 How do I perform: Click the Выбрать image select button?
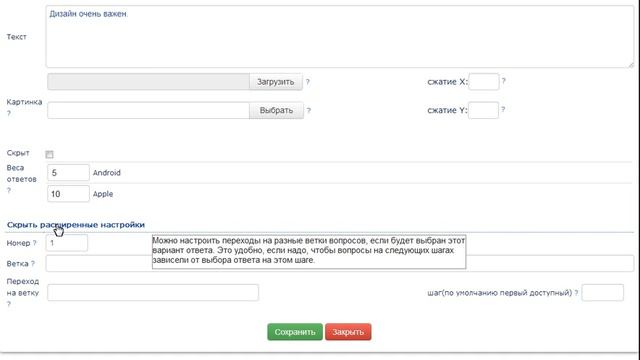[x=276, y=110]
